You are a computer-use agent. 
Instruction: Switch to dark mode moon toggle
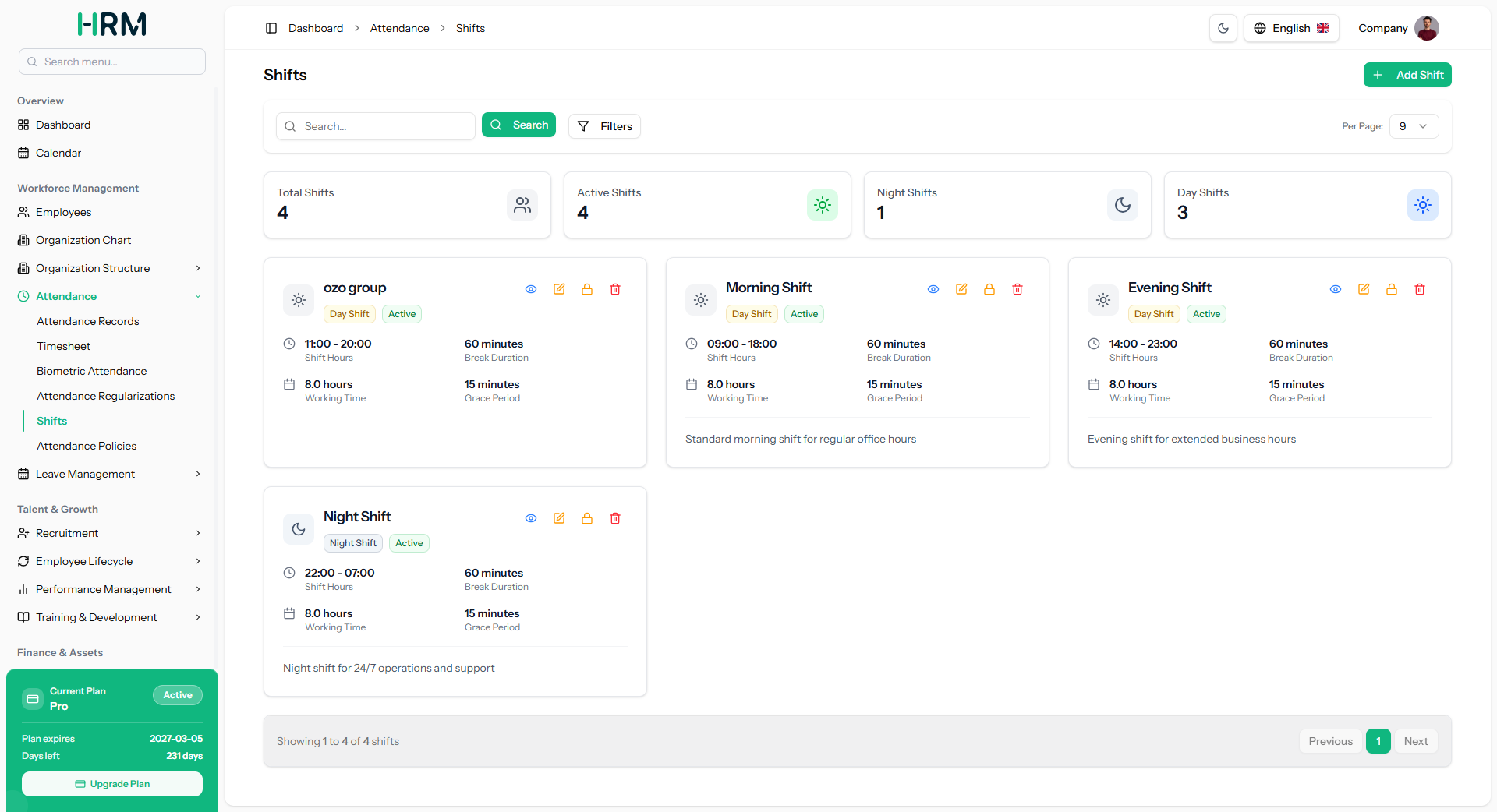[1223, 28]
